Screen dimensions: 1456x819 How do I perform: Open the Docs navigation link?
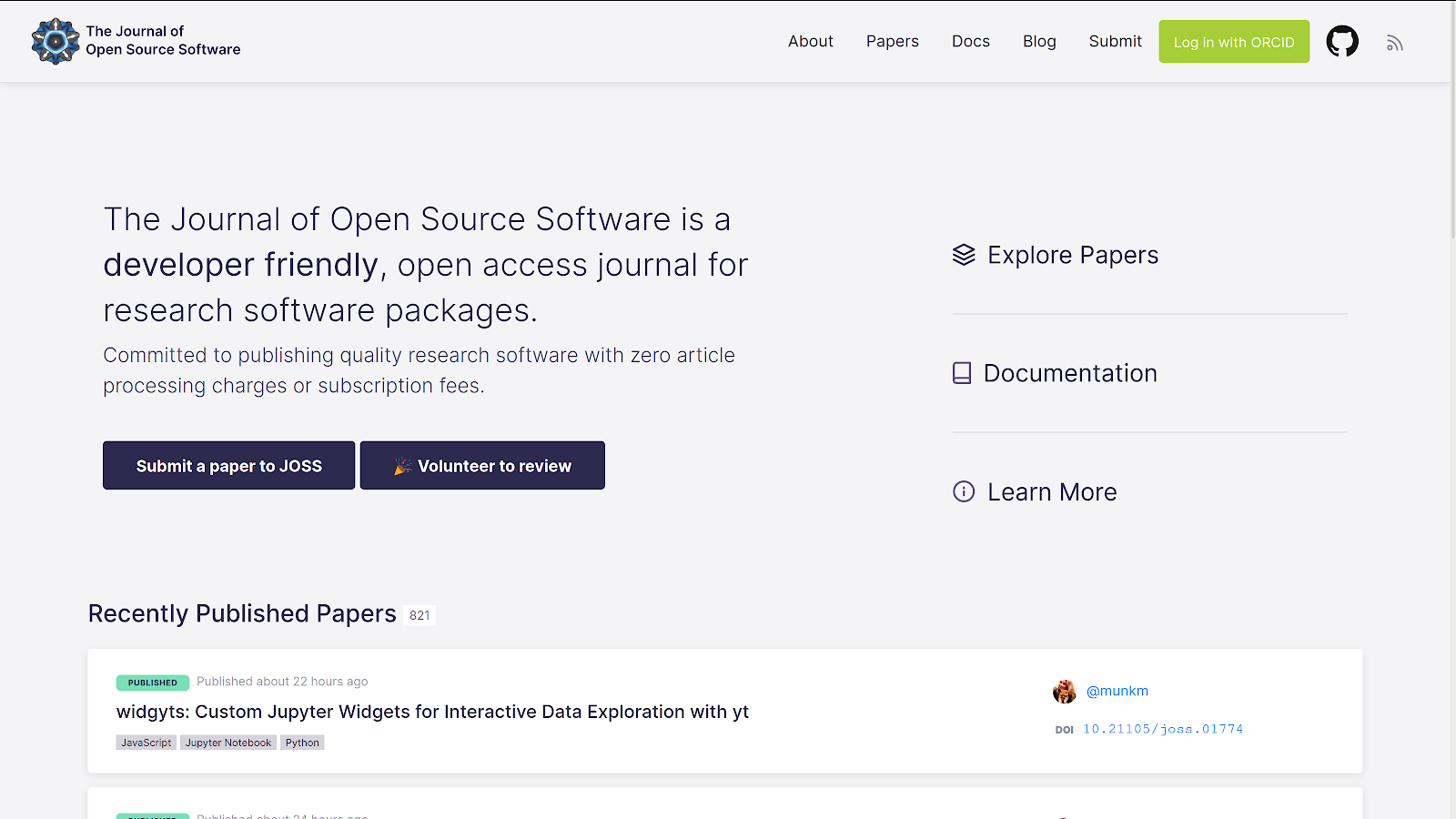pos(971,41)
